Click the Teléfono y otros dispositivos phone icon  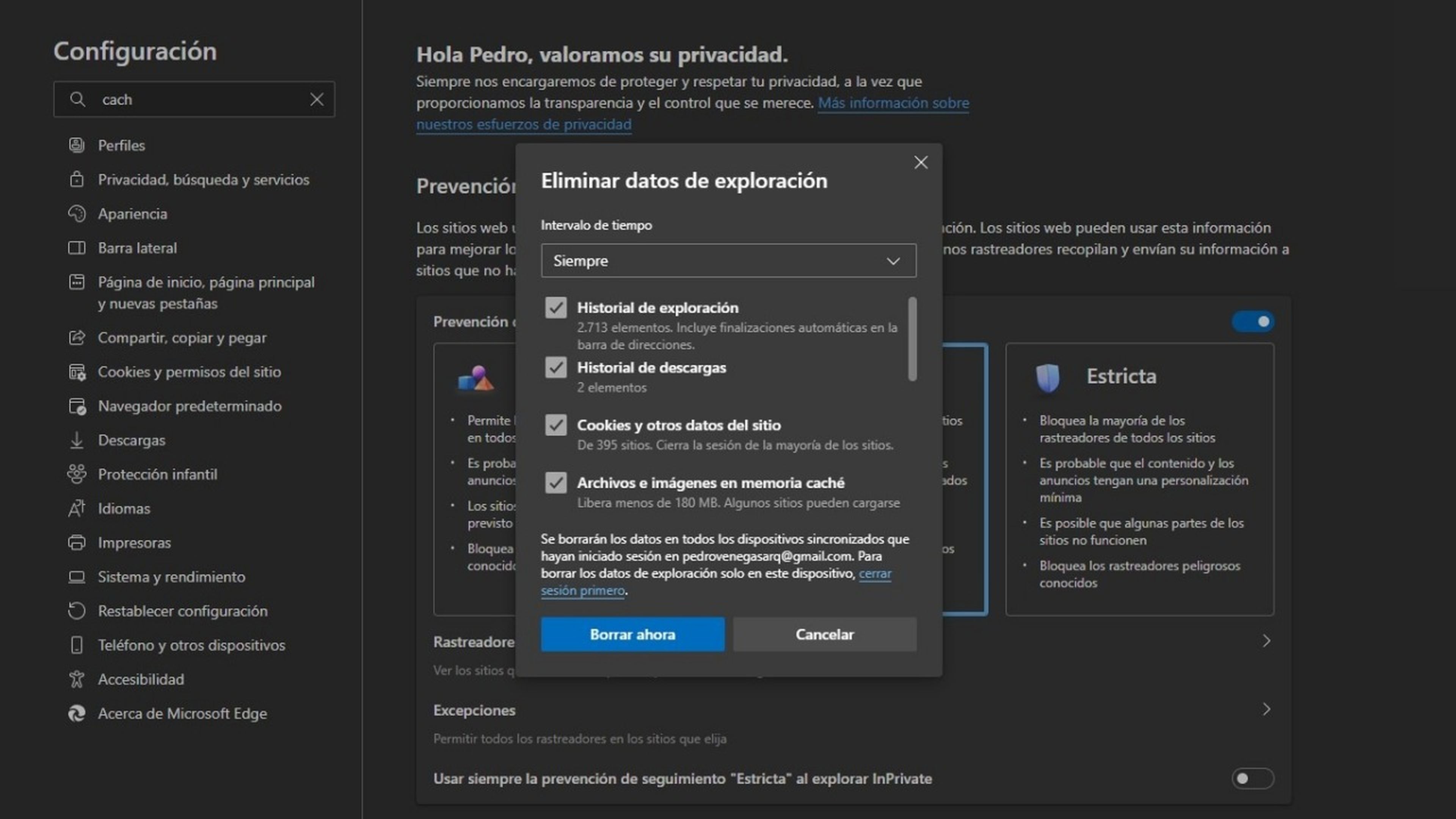point(77,645)
